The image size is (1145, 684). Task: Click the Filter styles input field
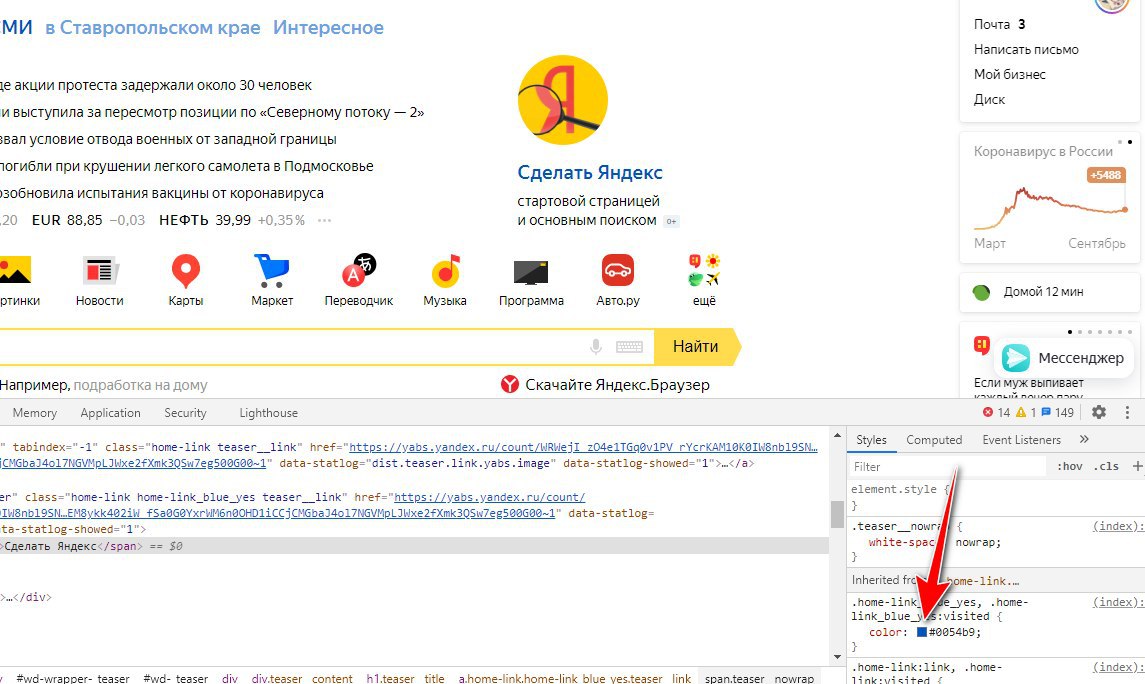click(x=948, y=466)
